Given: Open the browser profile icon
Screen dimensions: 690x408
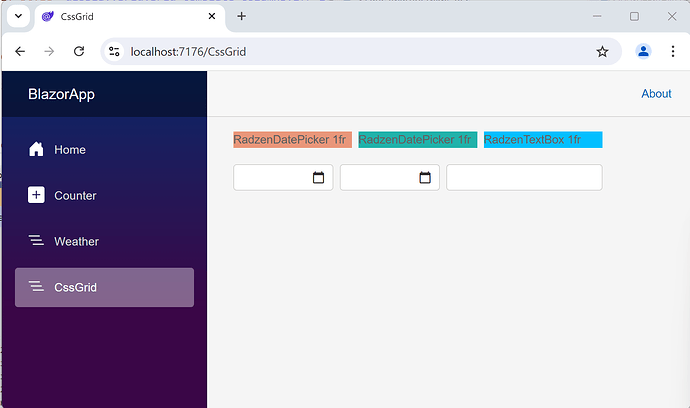Looking at the screenshot, I should pyautogui.click(x=643, y=52).
